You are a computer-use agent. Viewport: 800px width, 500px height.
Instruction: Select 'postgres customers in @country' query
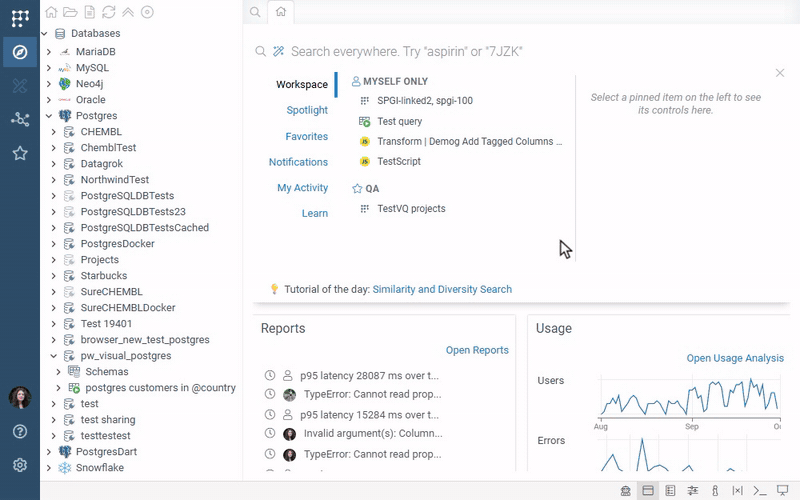click(160, 388)
